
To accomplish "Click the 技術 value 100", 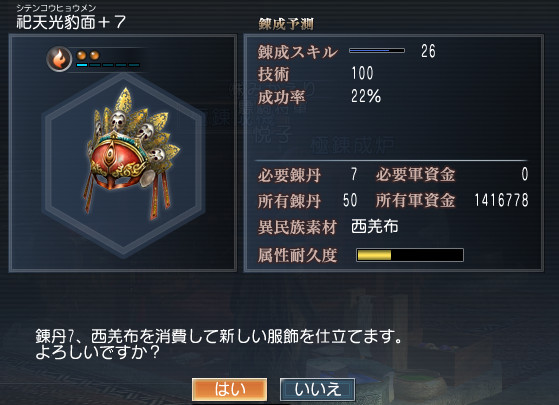I will pyautogui.click(x=362, y=73).
